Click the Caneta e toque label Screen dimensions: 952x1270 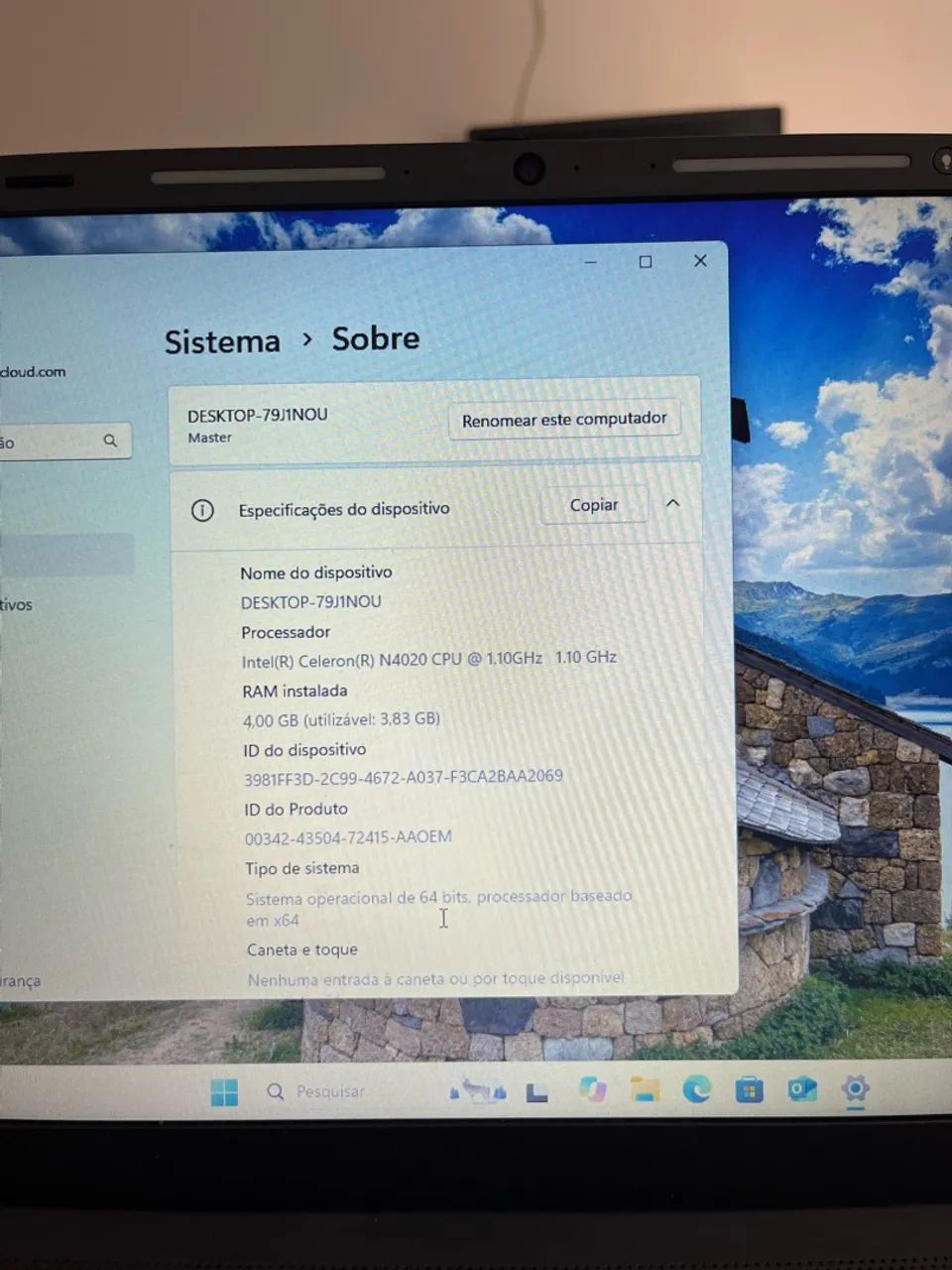click(x=302, y=950)
